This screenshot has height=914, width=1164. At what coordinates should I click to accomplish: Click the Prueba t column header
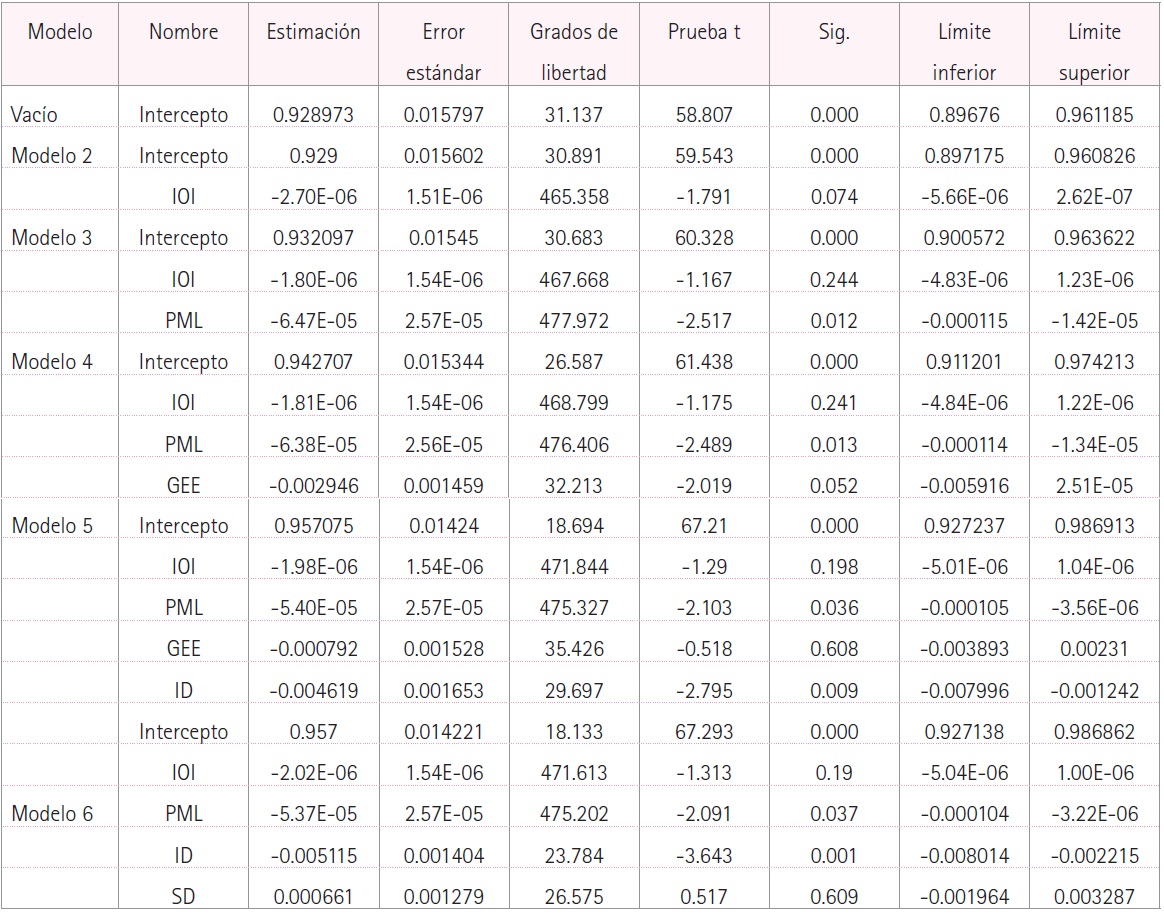(x=704, y=32)
